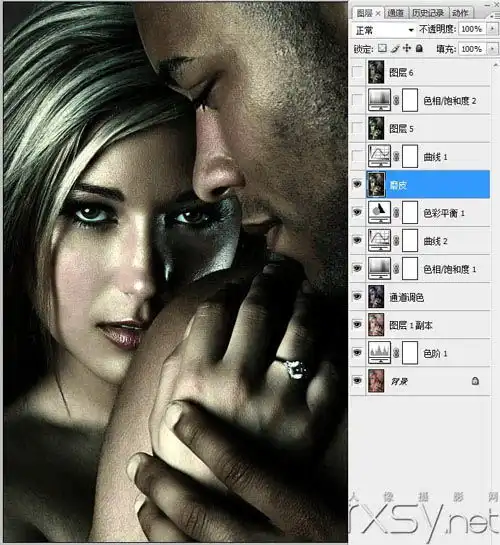Click the 曲线 2 mask link chain icon
Viewport: 500px width, 545px height.
(396, 241)
